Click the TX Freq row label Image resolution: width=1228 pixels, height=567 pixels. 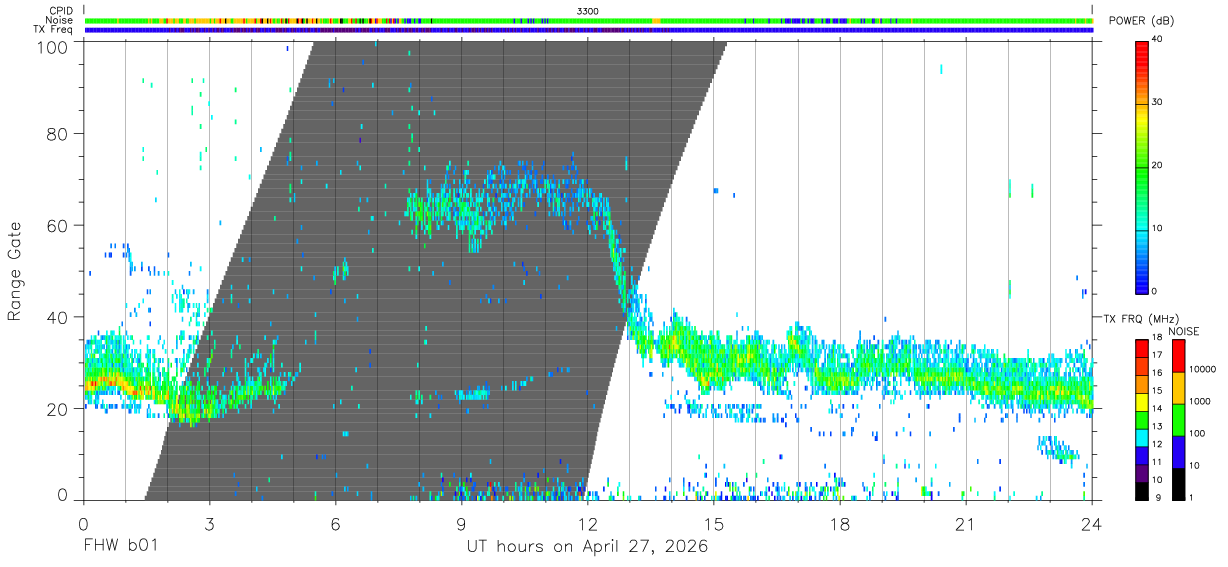54,30
